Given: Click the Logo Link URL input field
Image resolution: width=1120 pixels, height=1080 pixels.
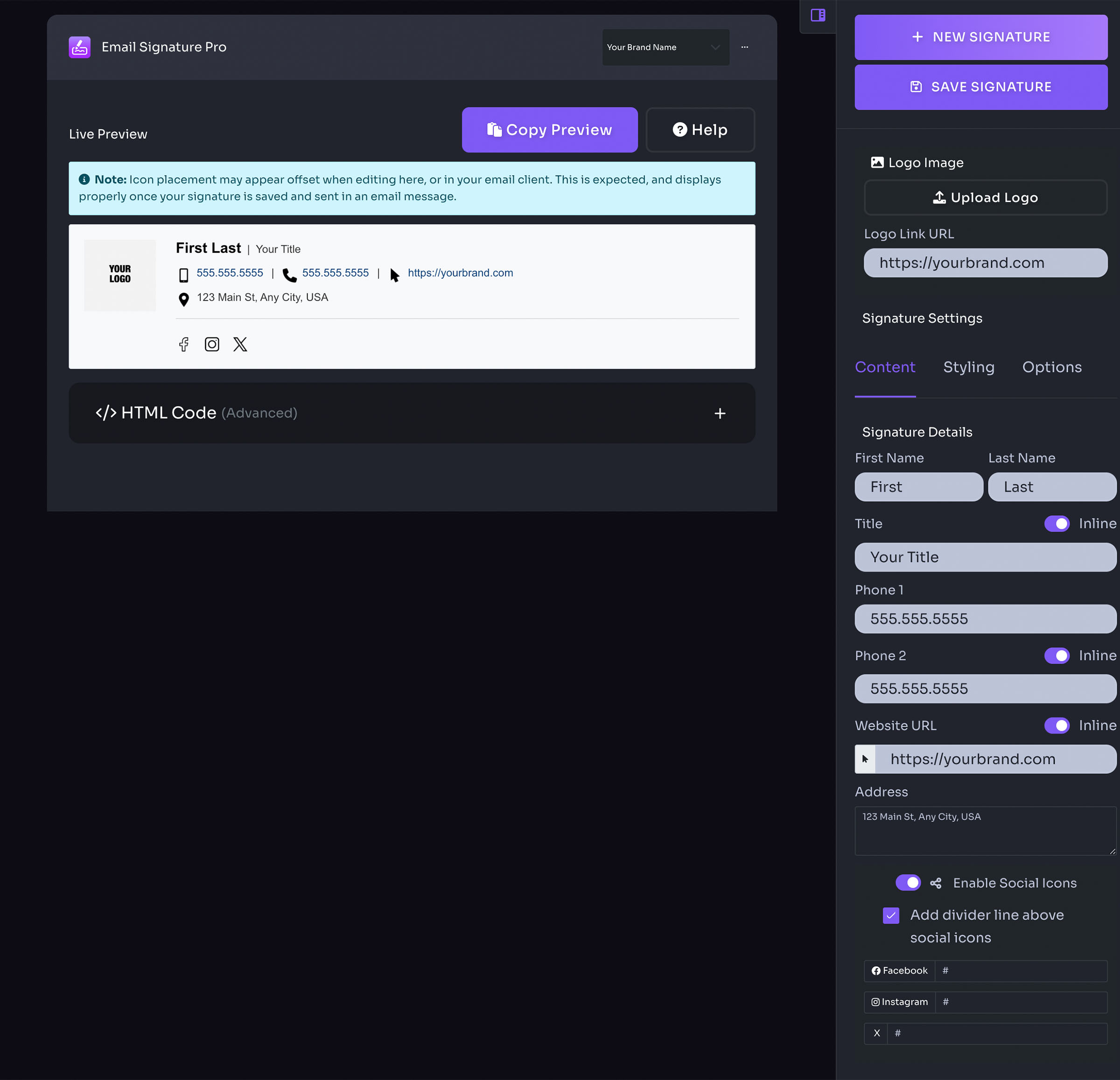Looking at the screenshot, I should (x=985, y=263).
